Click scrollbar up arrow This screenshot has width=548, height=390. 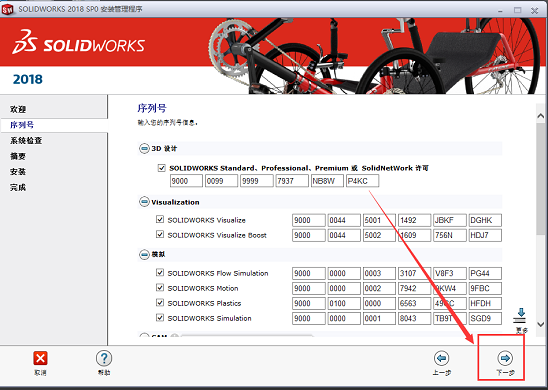[x=541, y=116]
